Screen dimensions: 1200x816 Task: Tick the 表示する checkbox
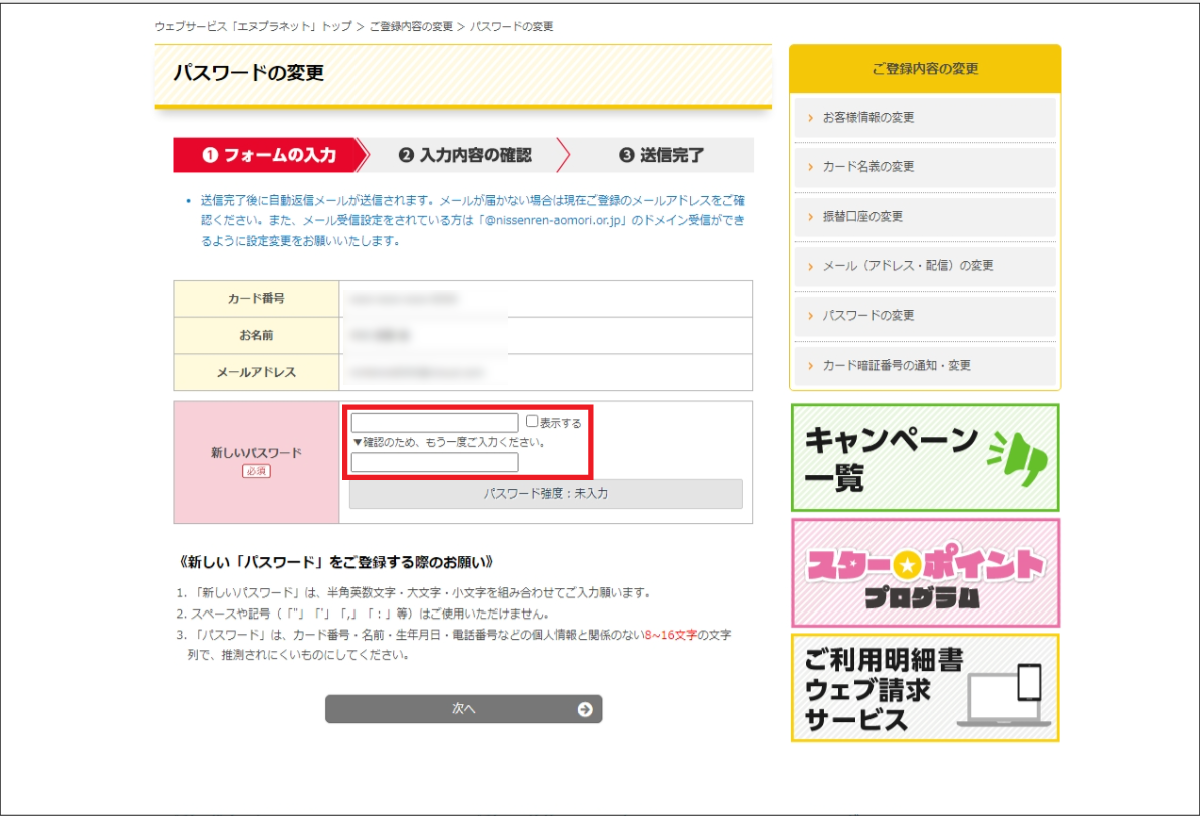[532, 422]
